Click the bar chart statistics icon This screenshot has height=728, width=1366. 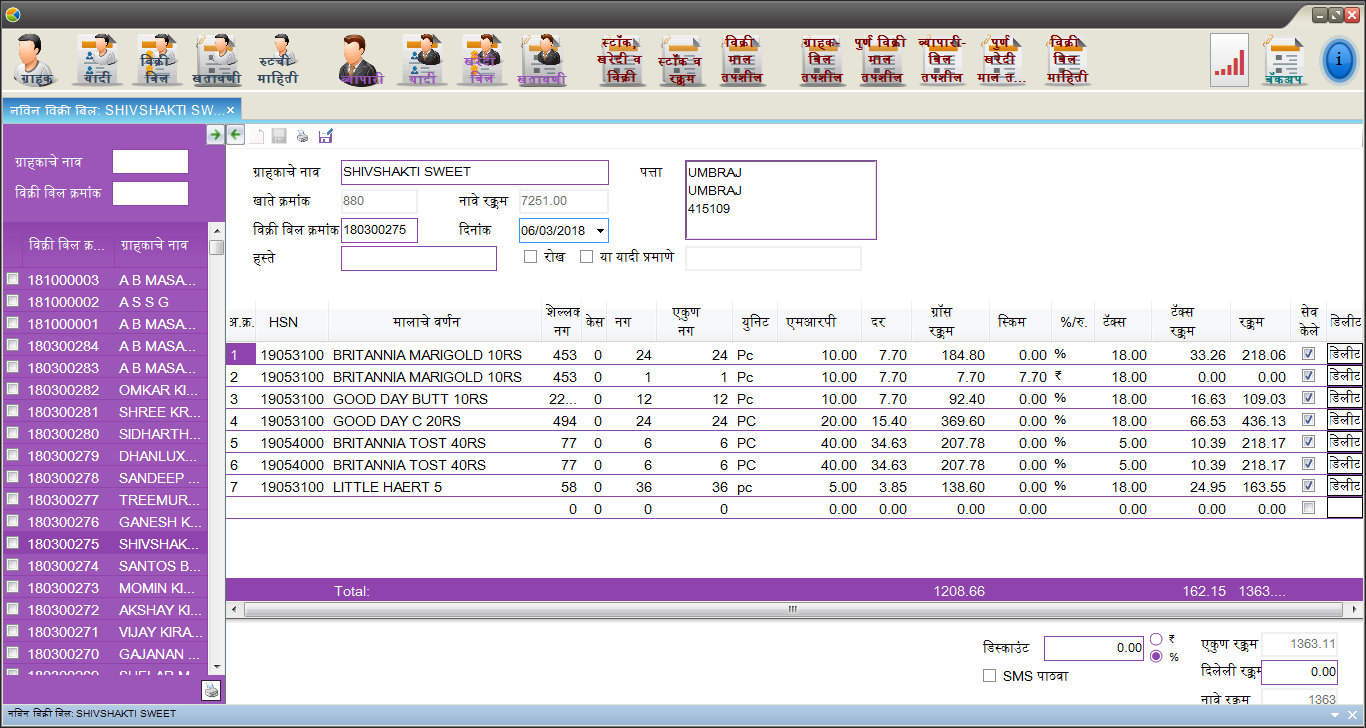coord(1229,60)
